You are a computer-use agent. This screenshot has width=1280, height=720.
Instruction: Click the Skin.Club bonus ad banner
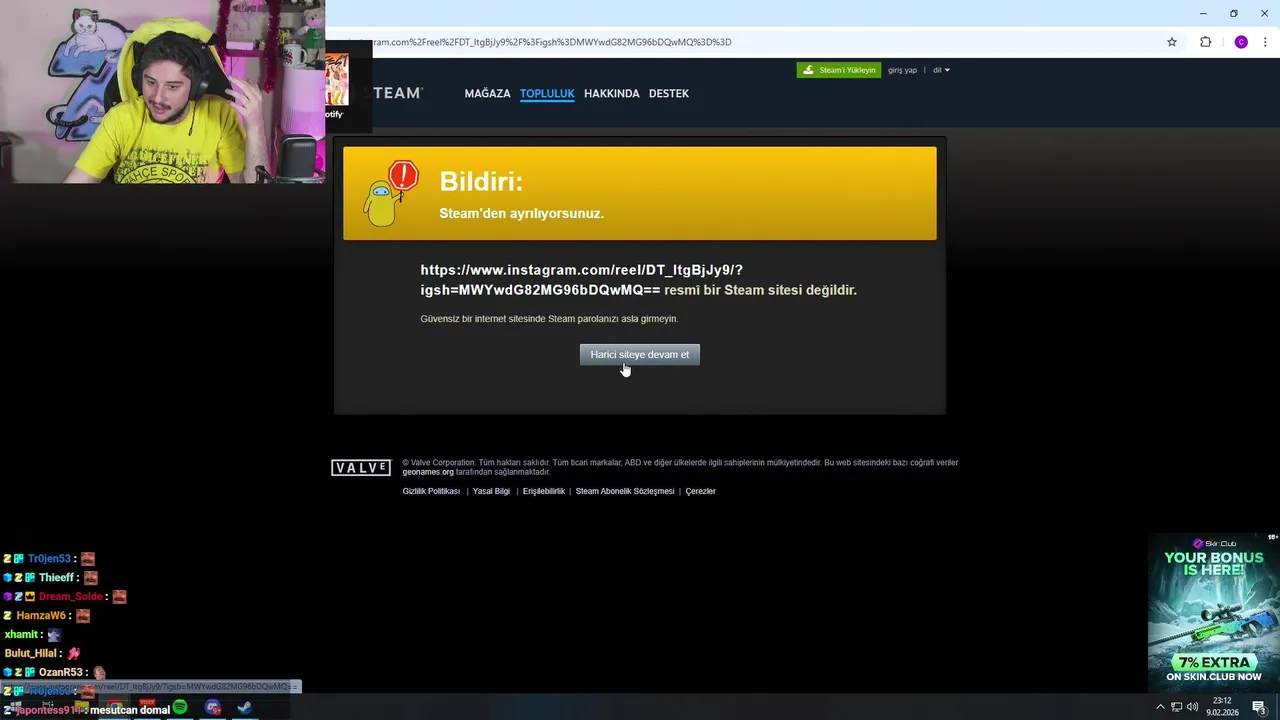(x=1214, y=612)
